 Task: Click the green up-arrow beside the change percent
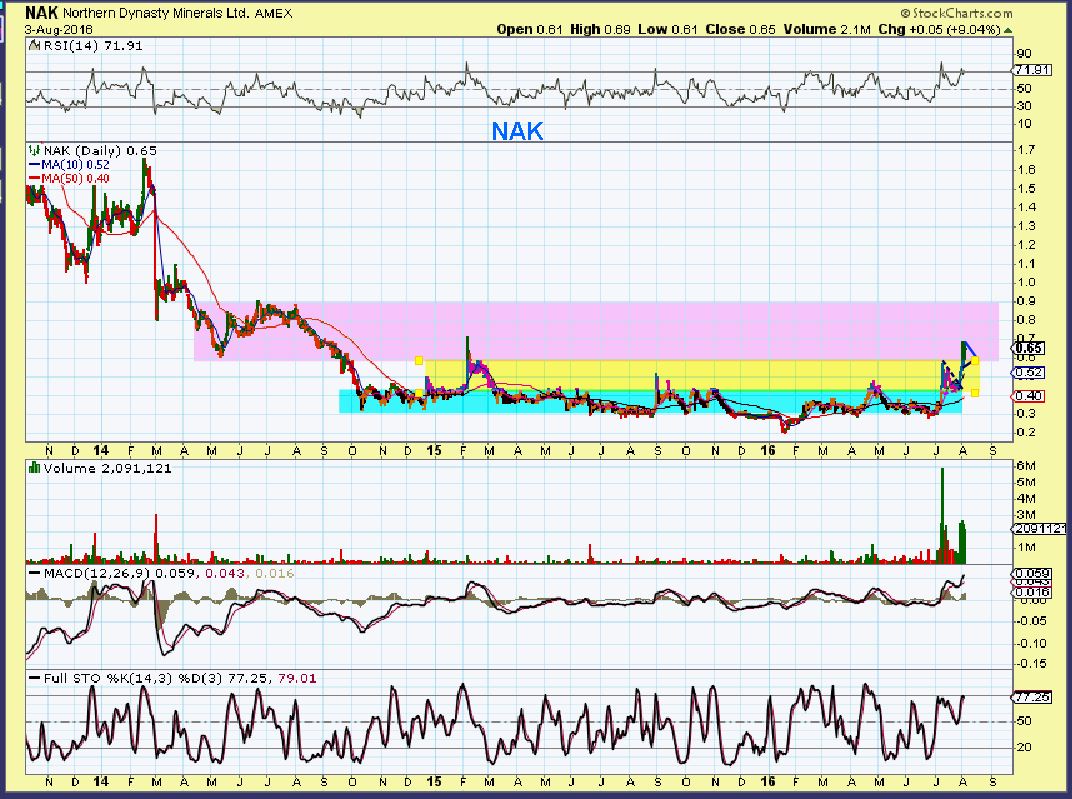[1008, 30]
